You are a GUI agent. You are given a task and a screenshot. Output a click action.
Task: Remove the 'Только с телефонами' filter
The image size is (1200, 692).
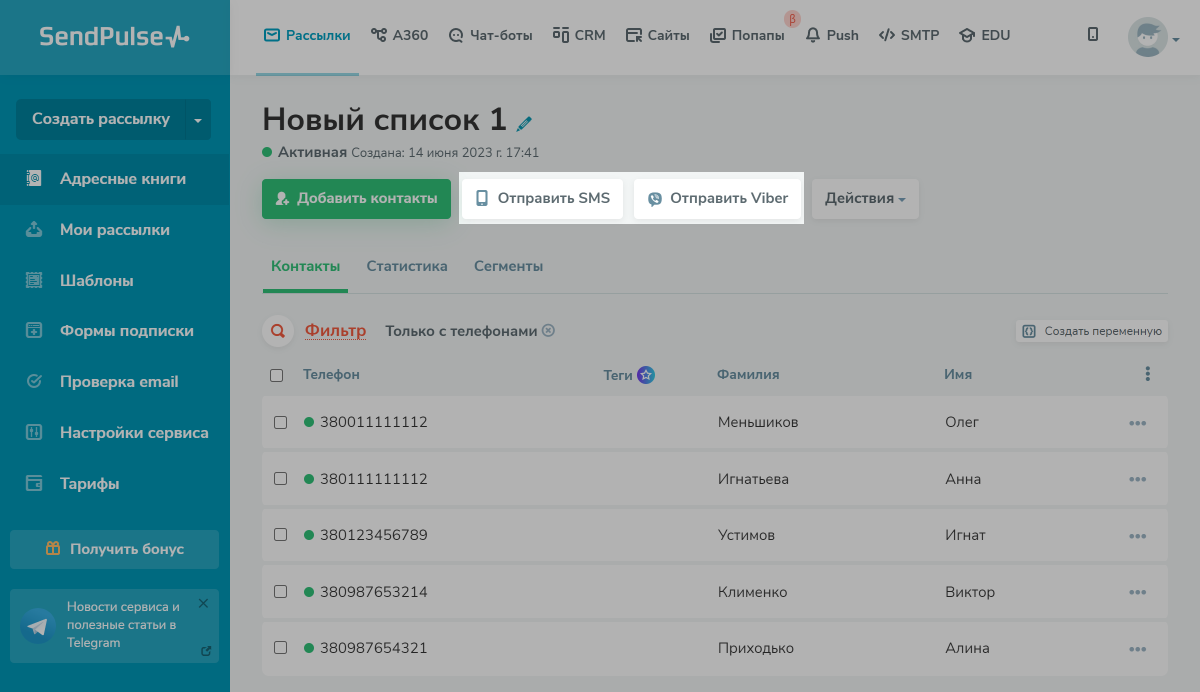click(x=548, y=331)
